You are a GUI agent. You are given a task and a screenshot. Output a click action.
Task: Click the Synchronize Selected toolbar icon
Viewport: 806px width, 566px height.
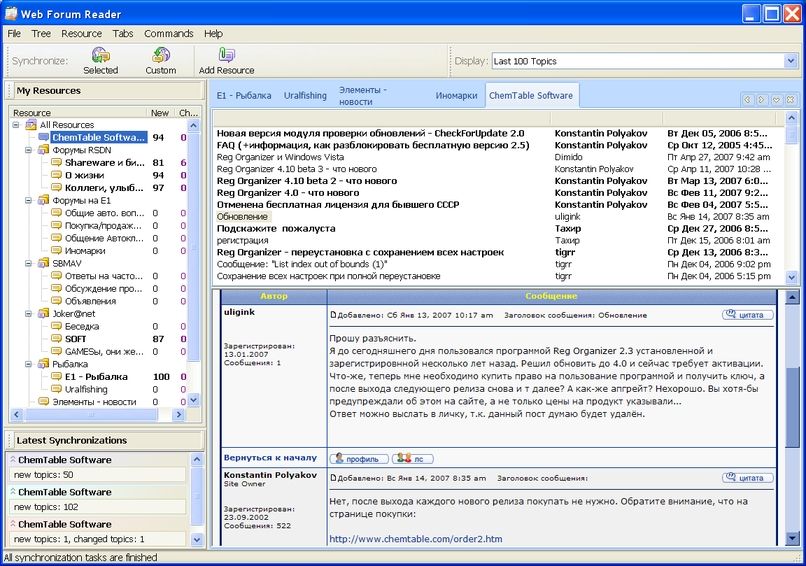100,56
